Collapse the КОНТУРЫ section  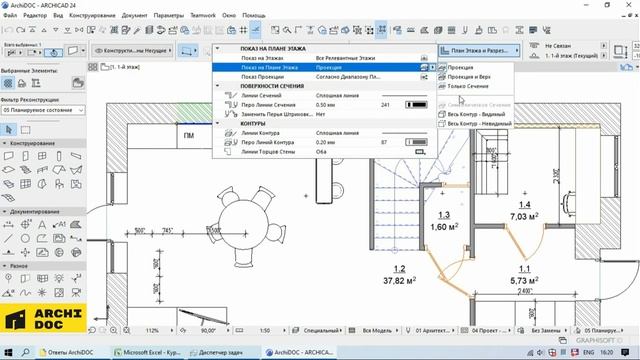218,123
